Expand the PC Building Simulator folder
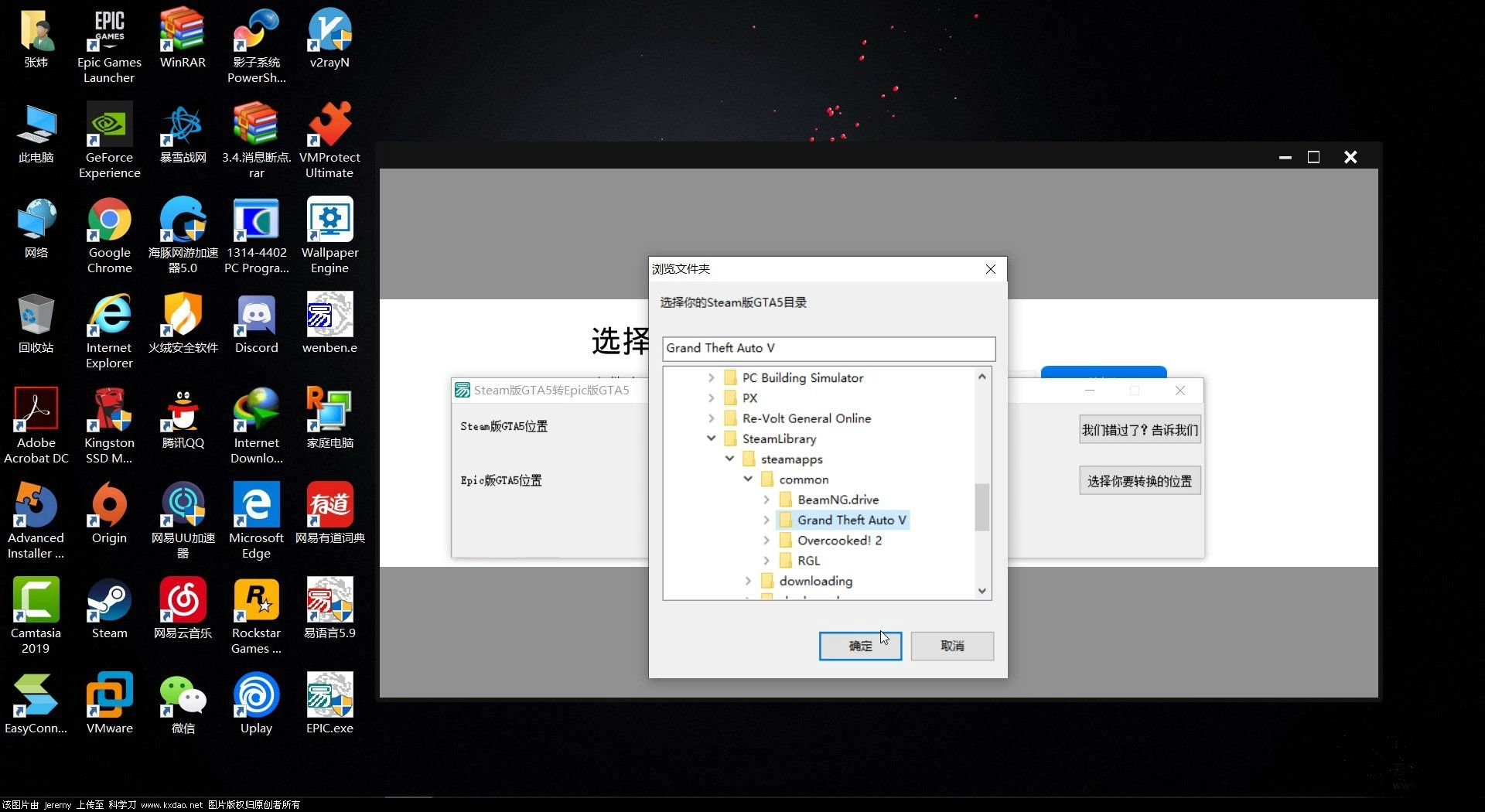 (x=711, y=377)
